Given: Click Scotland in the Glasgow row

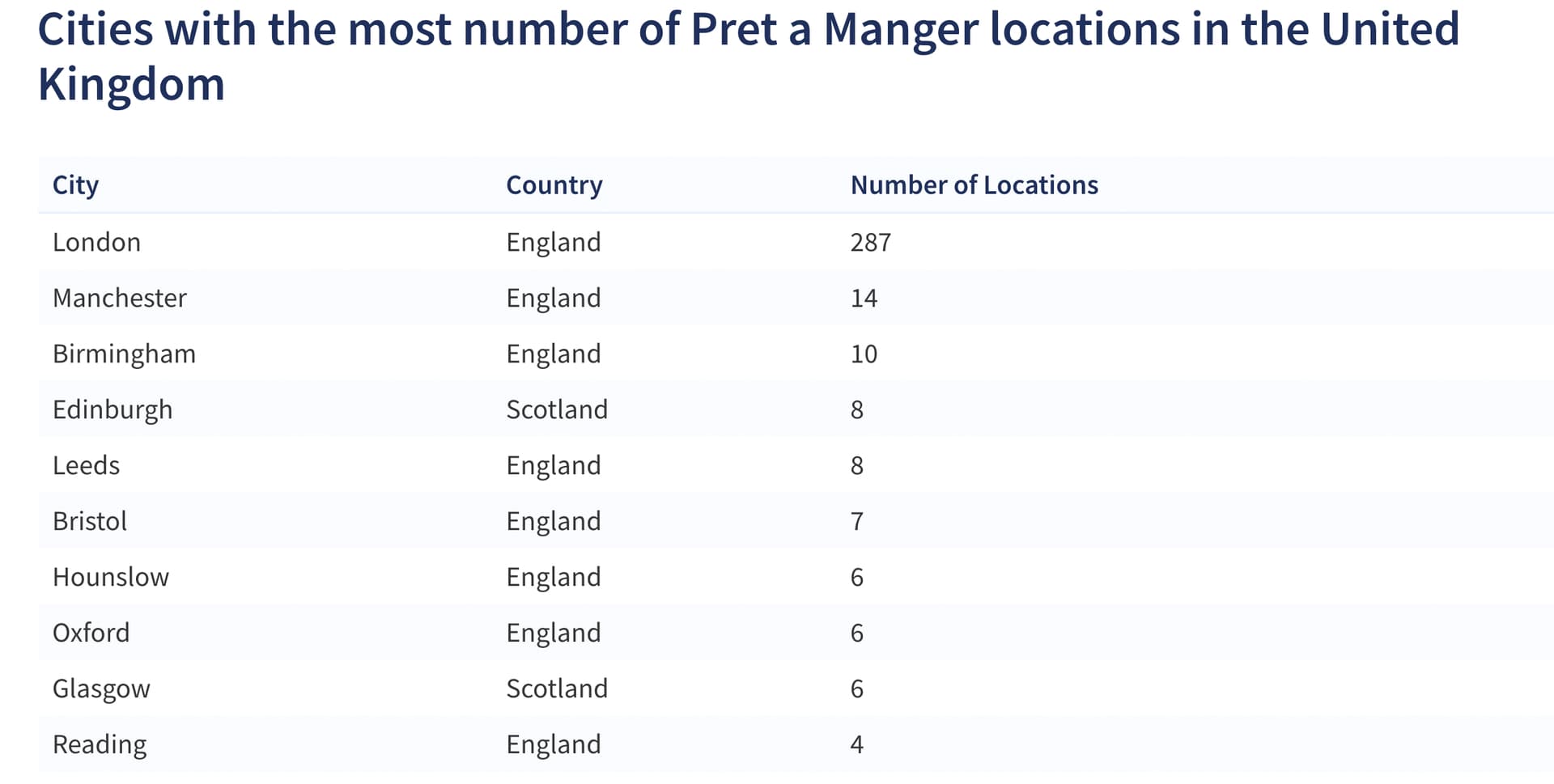Looking at the screenshot, I should click(x=557, y=689).
